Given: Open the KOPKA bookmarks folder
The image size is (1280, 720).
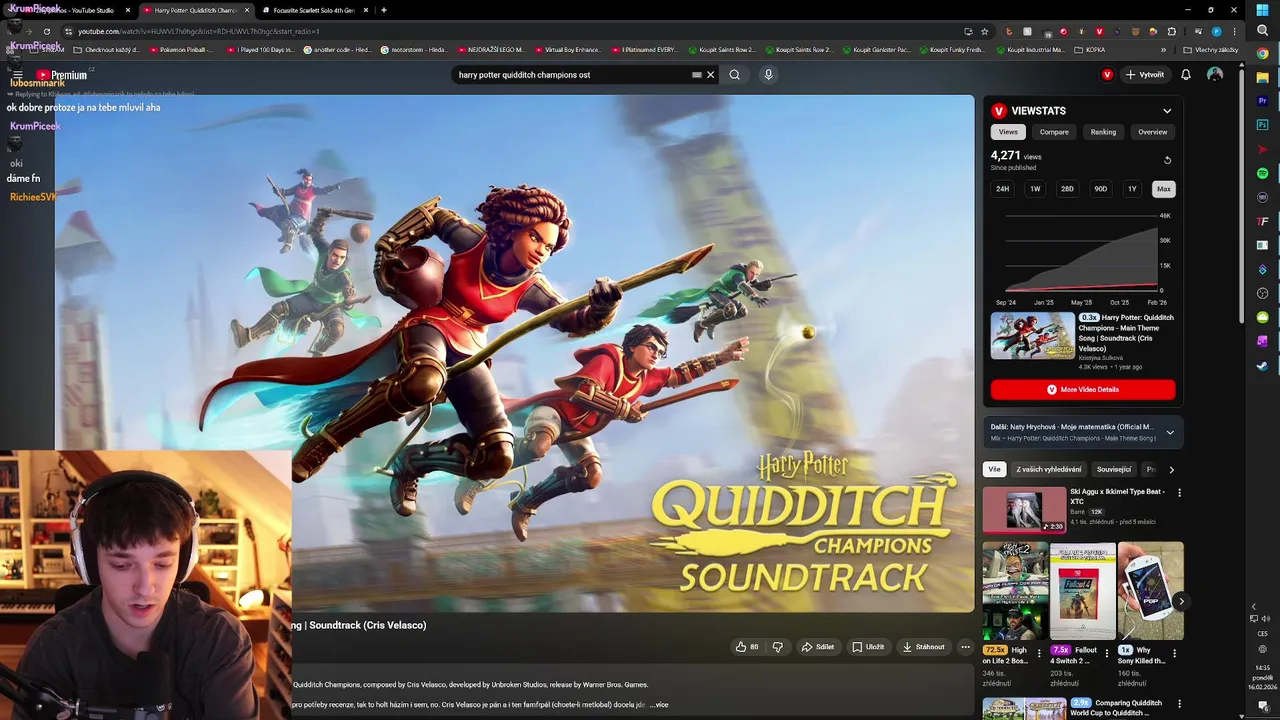Looking at the screenshot, I should 1091,50.
